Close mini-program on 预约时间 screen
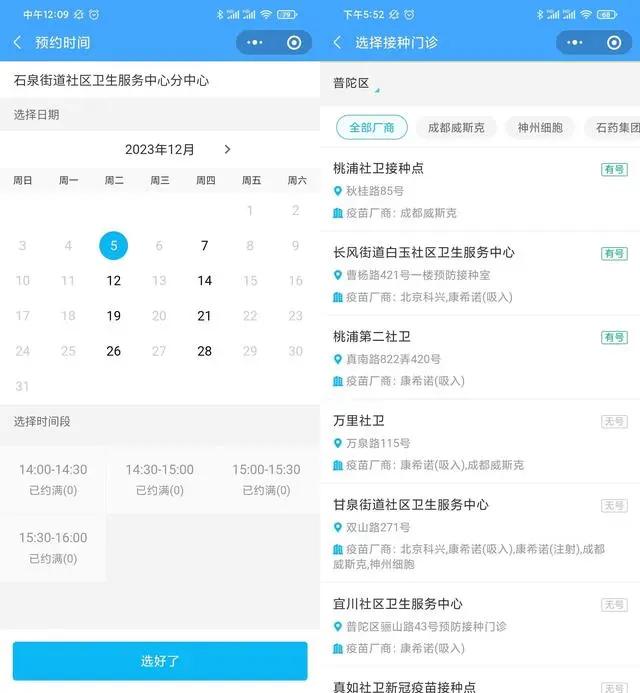 pos(293,43)
